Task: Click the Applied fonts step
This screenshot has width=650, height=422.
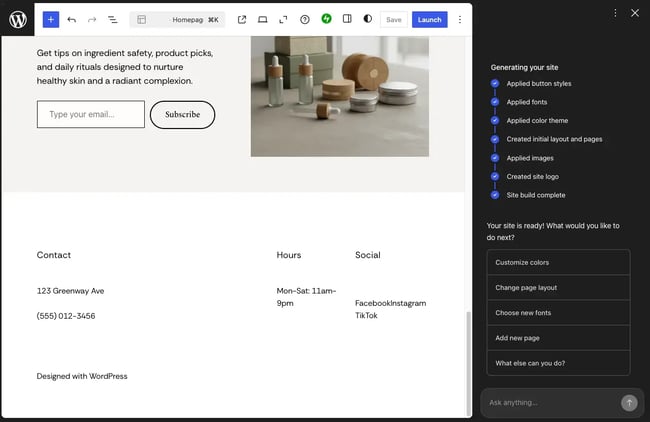Action: click(x=526, y=102)
